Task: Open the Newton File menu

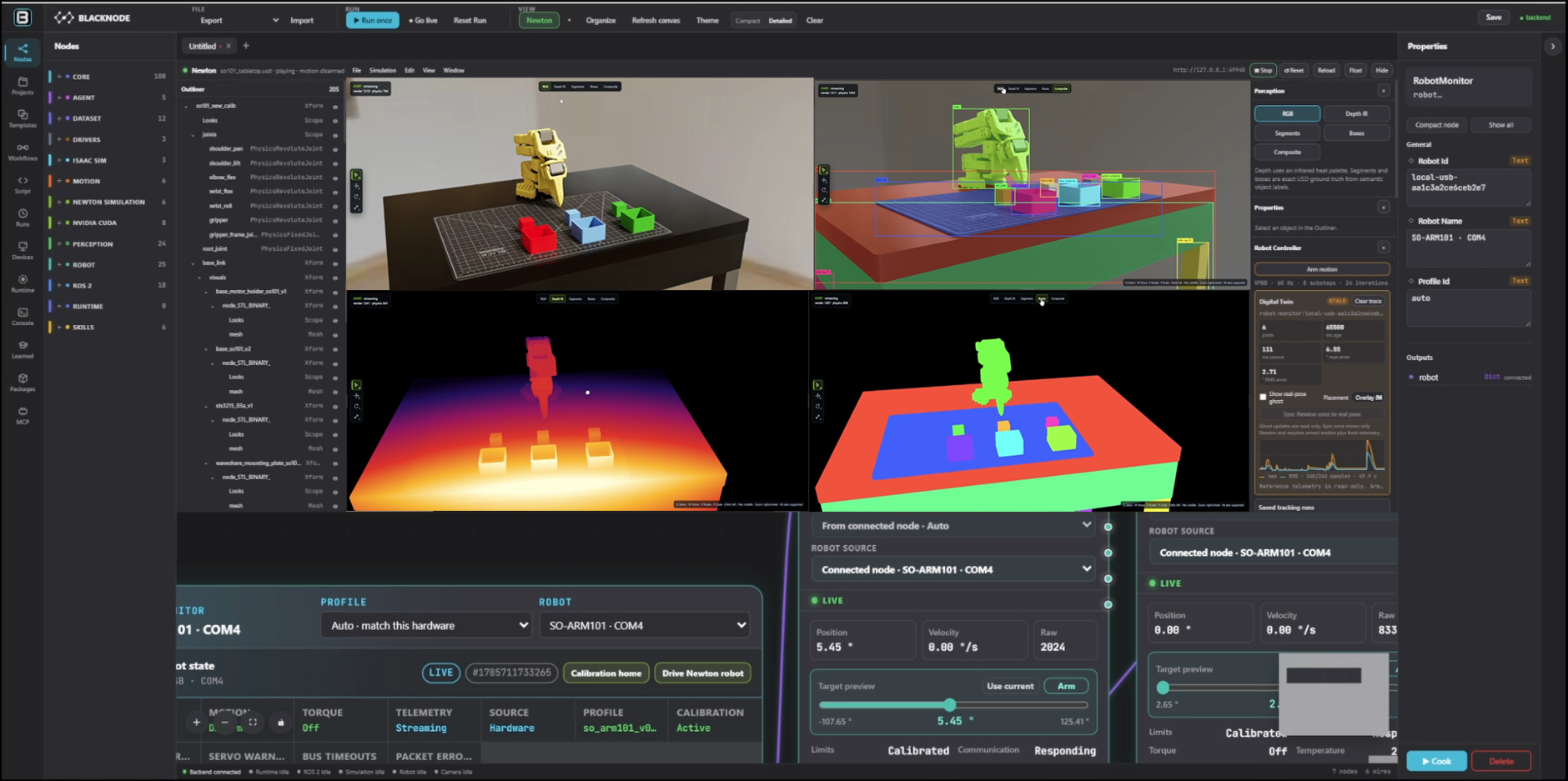Action: click(356, 70)
